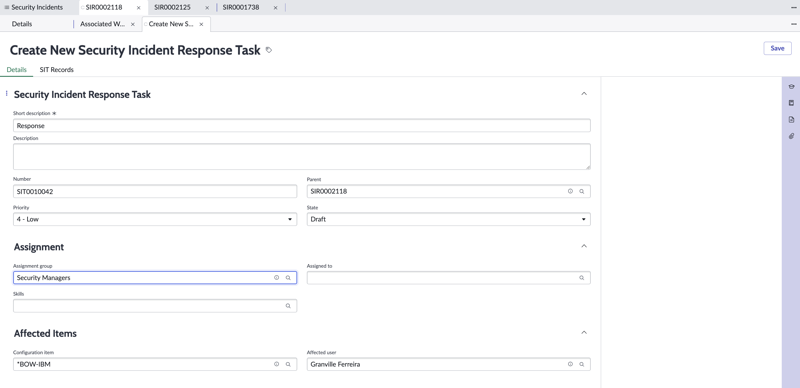Click into the Short description field

tap(302, 126)
